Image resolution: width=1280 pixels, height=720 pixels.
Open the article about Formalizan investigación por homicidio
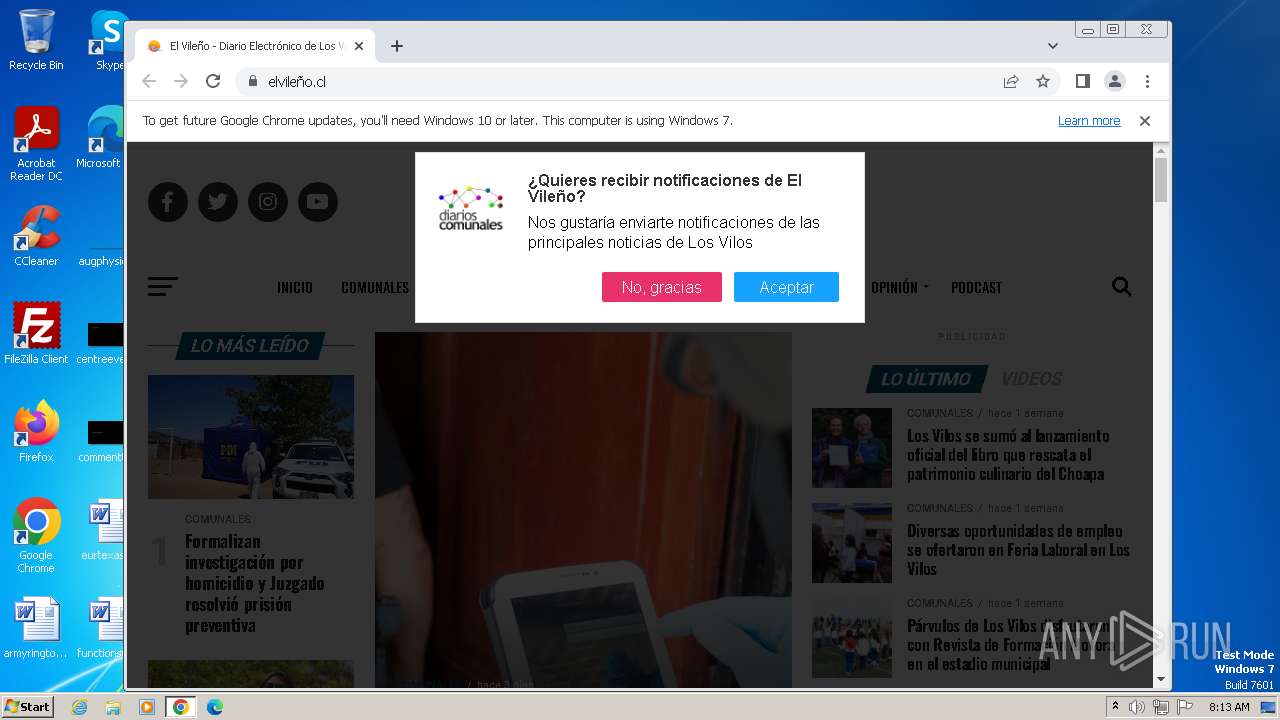[x=254, y=583]
